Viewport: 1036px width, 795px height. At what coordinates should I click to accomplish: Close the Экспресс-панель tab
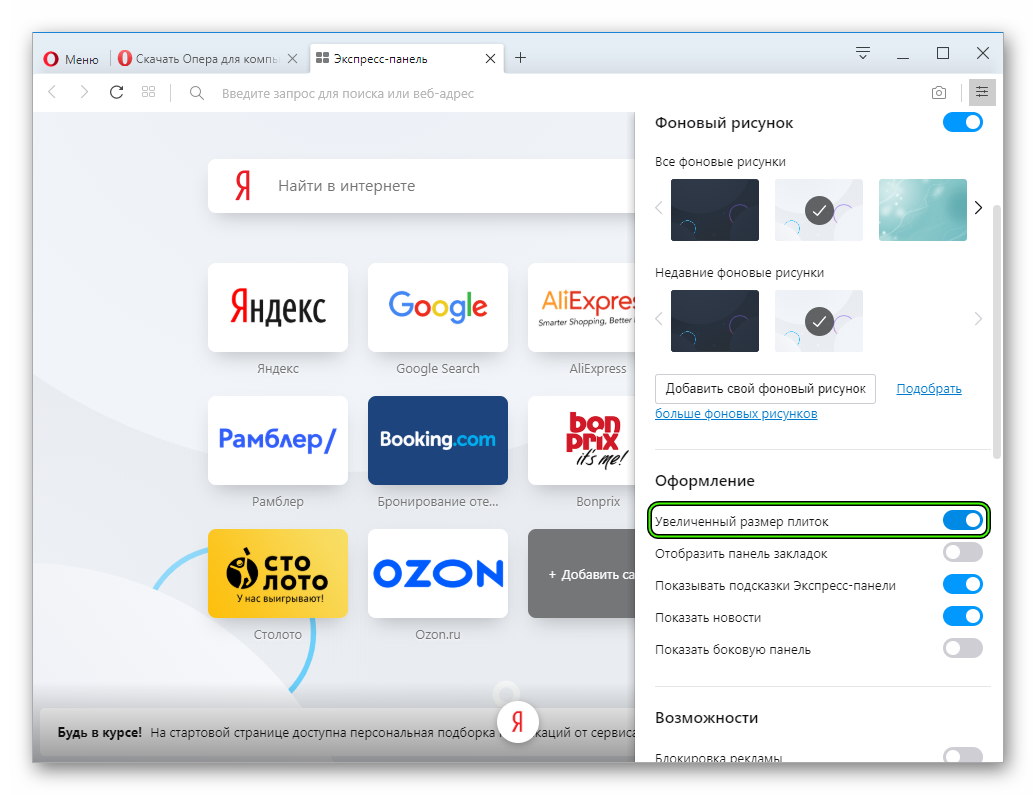[x=490, y=59]
